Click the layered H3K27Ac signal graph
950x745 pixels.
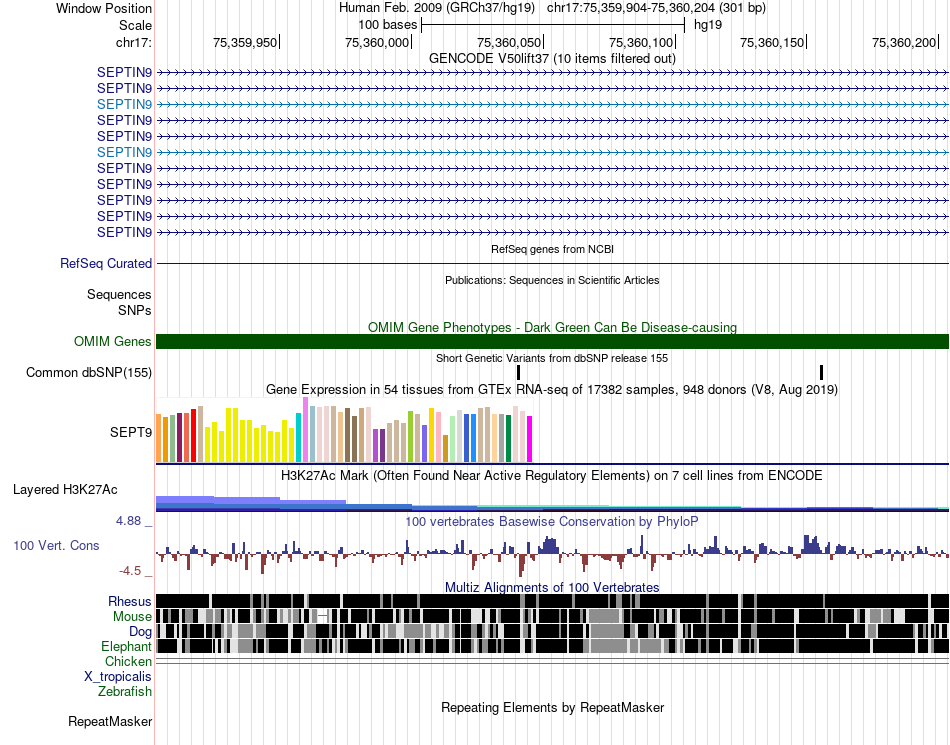pyautogui.click(x=553, y=504)
